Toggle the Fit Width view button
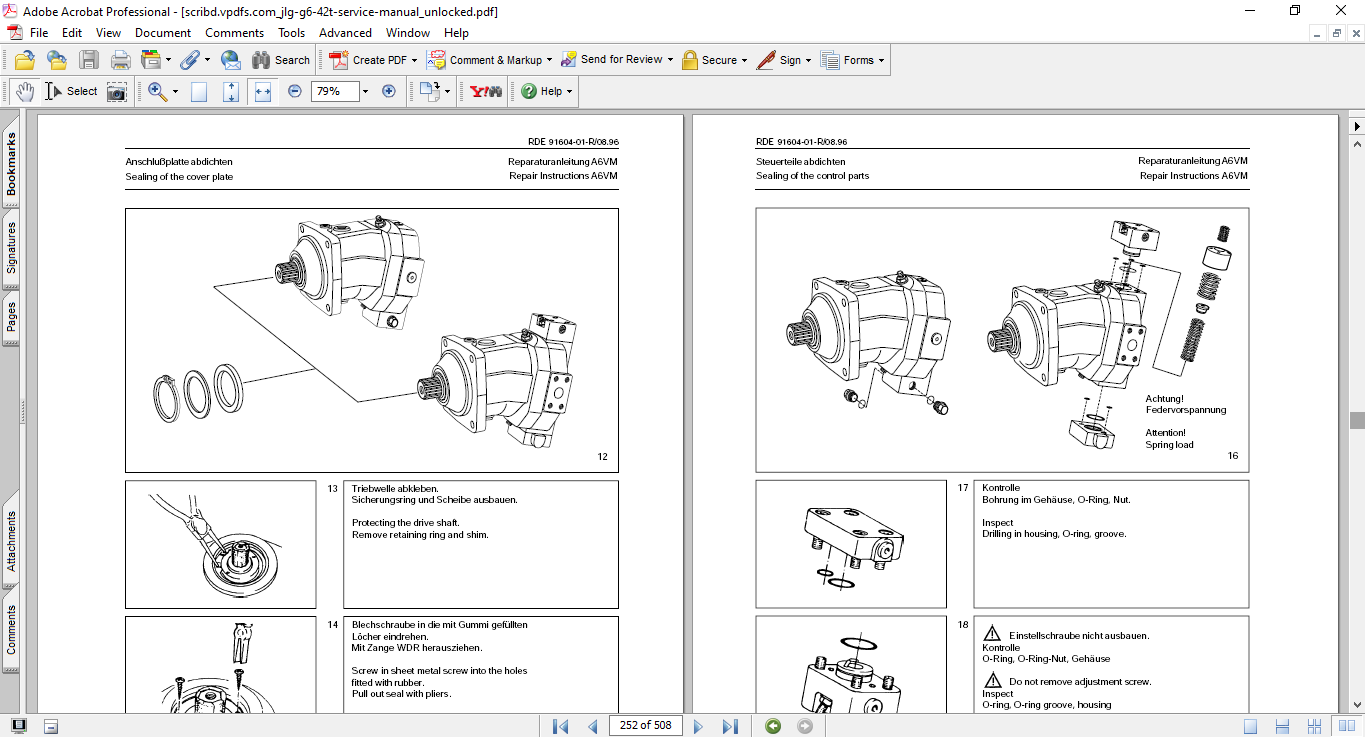The width and height of the screenshot is (1365, 737). point(263,91)
